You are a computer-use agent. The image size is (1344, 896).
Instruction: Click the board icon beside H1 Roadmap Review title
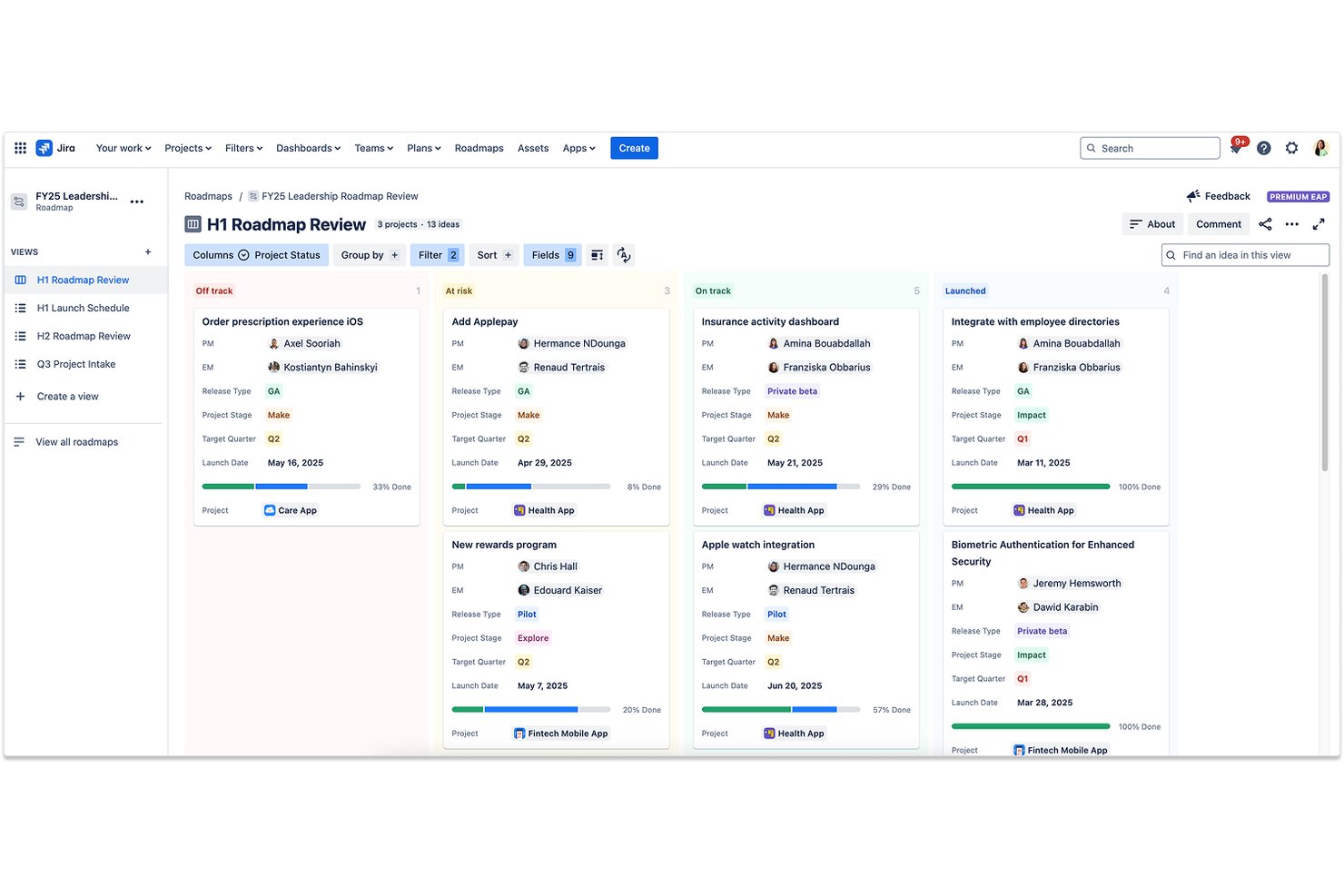coord(193,224)
